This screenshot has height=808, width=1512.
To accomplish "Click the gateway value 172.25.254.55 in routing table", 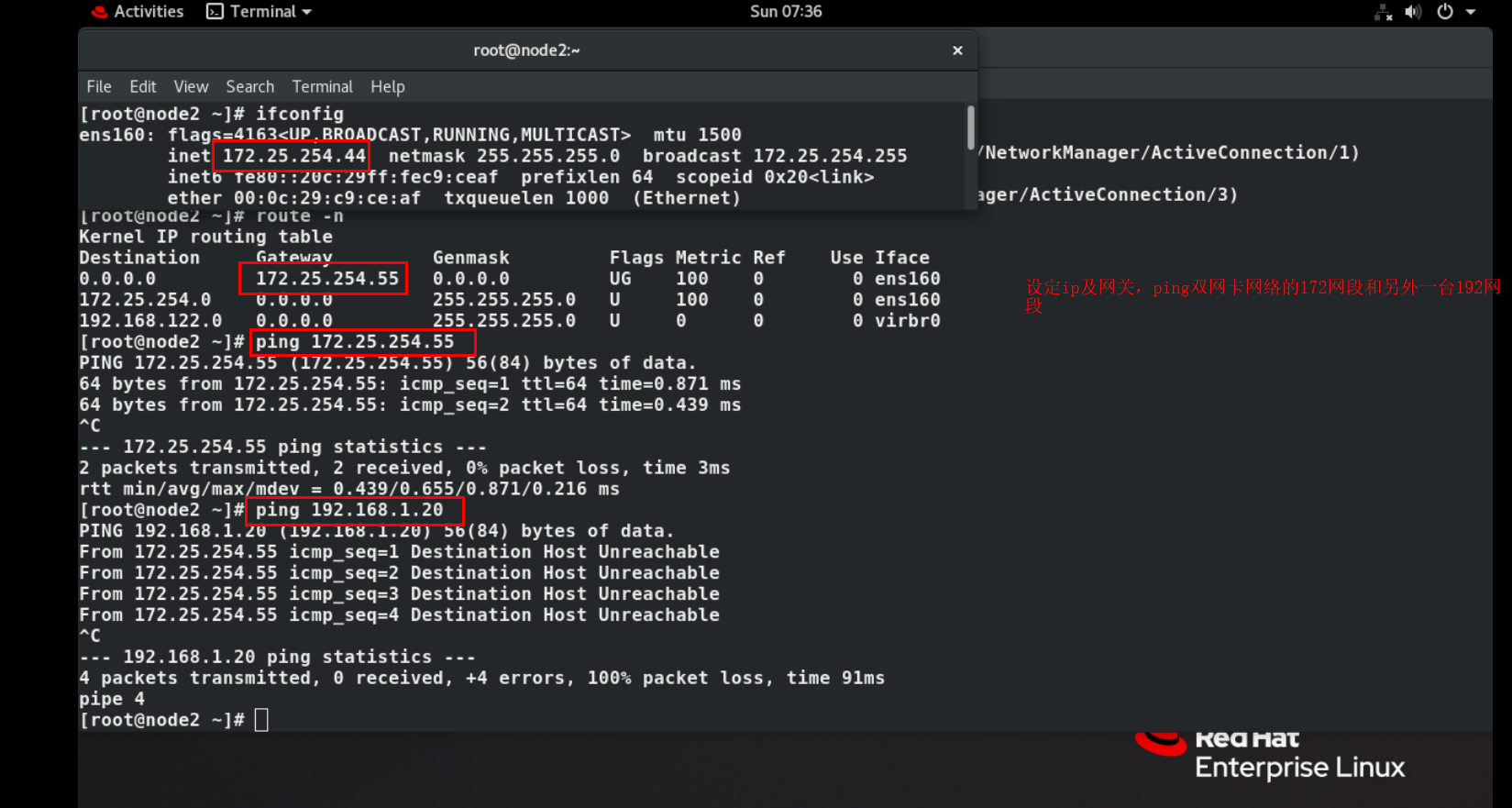I will (327, 279).
